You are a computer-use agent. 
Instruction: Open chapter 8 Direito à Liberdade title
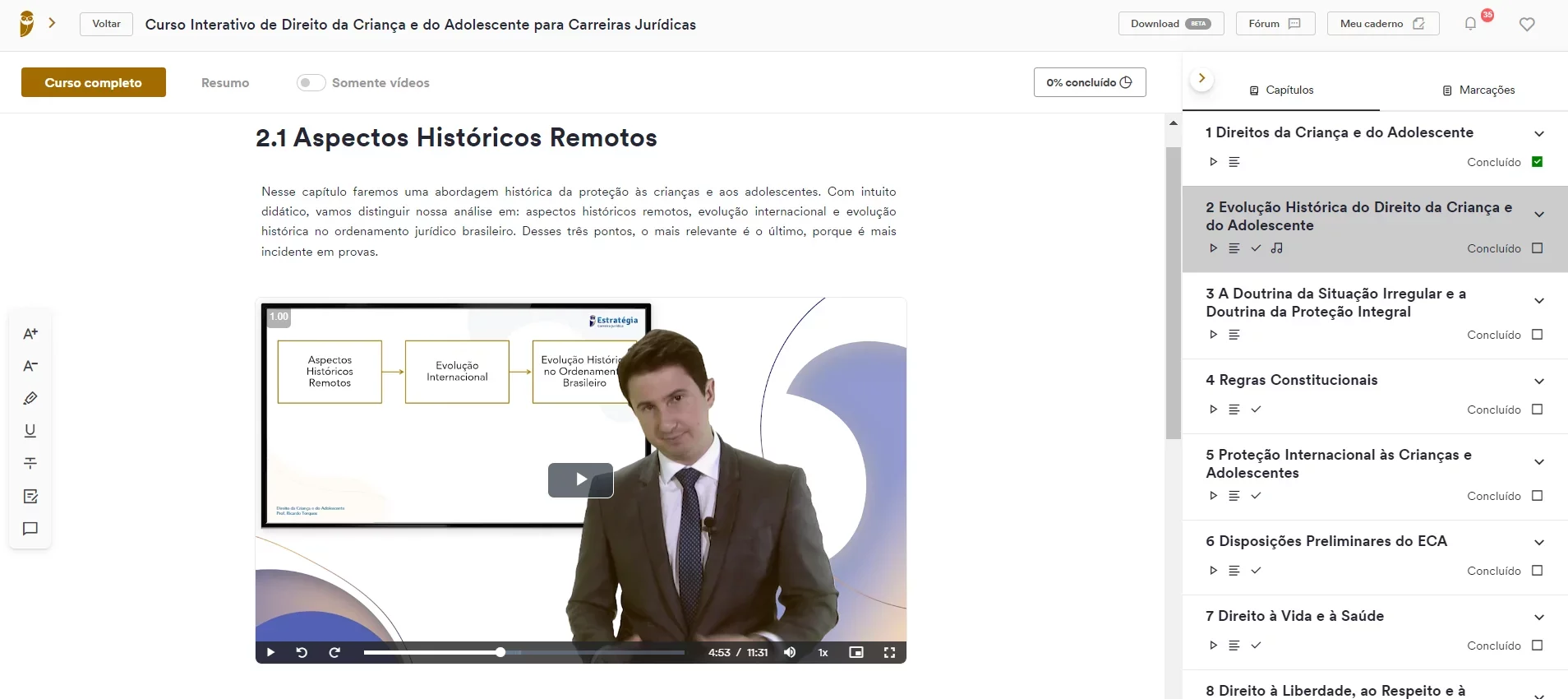point(1335,691)
